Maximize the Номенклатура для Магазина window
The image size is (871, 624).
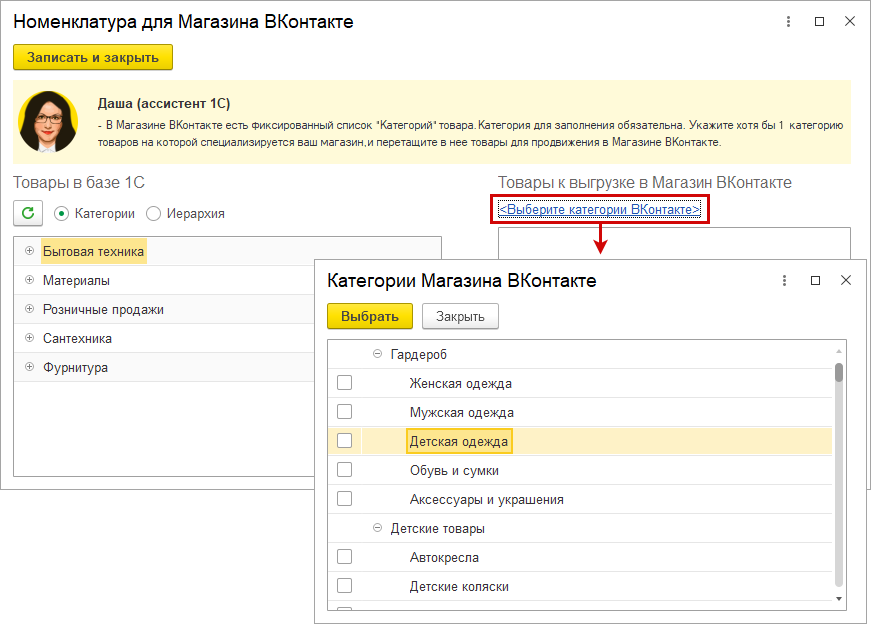[x=819, y=22]
